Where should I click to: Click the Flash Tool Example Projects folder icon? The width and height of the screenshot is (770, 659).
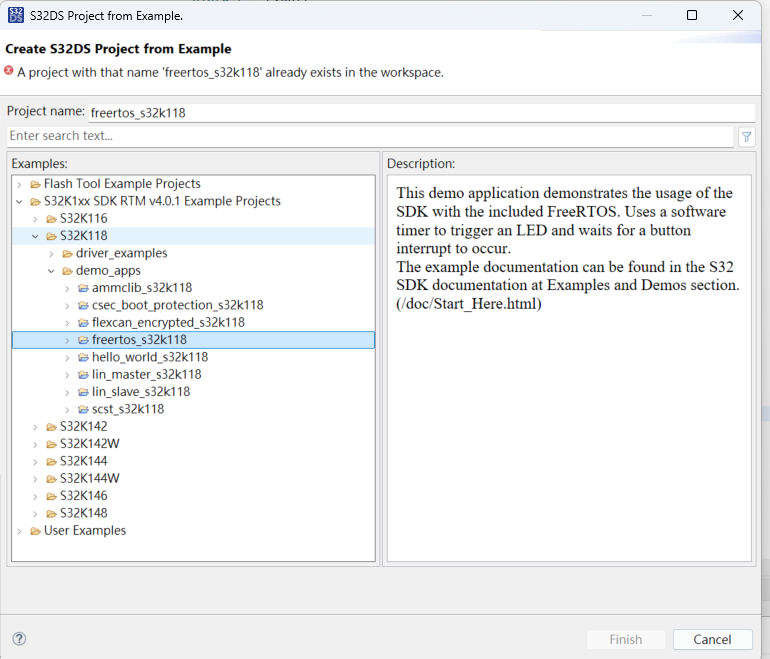click(x=35, y=184)
